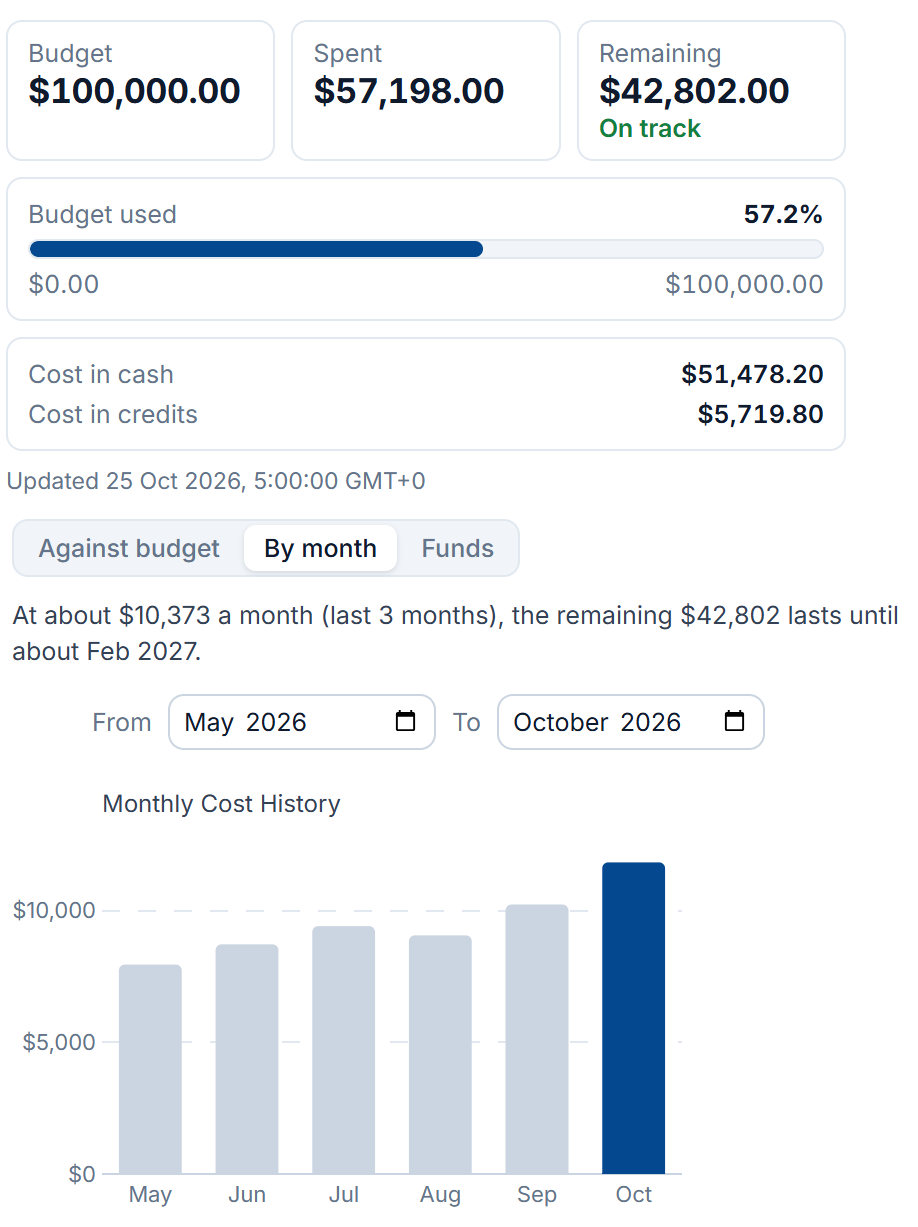The image size is (918, 1227).
Task: Click the $0.00 progress bar start label
Action: (x=64, y=284)
